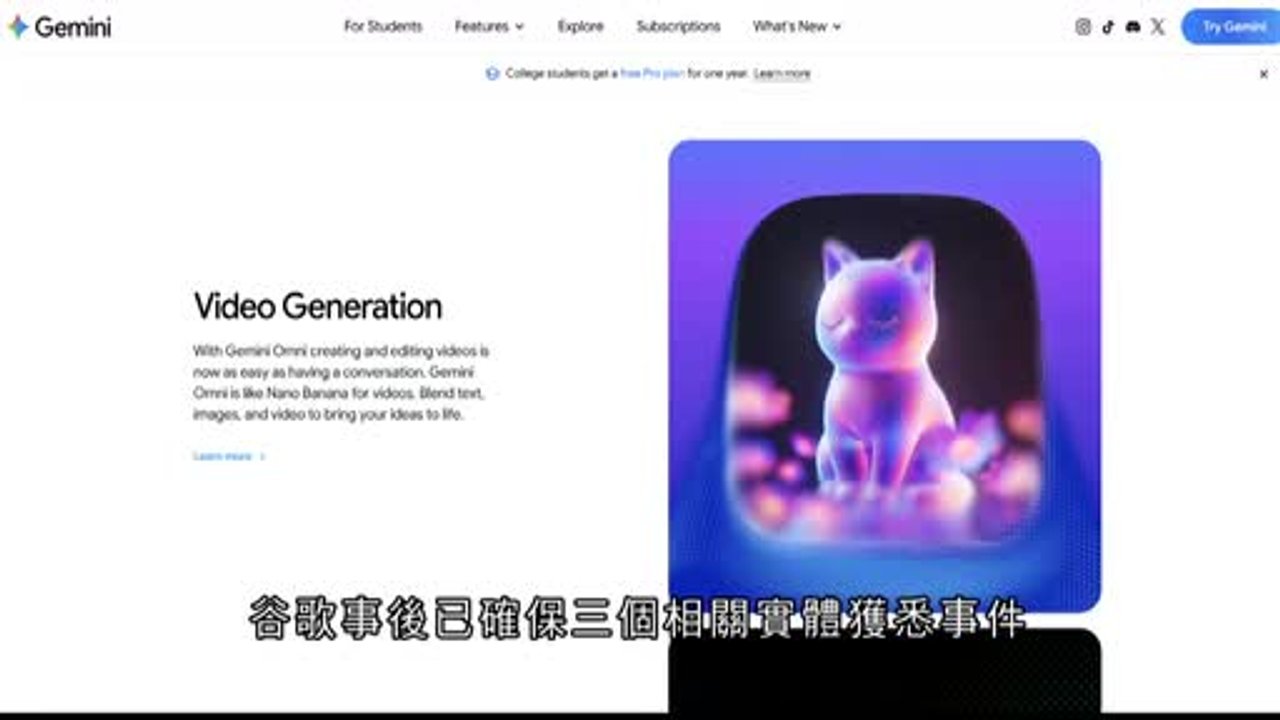Follow the banner's Learn more link
This screenshot has width=1280, height=720.
point(782,74)
